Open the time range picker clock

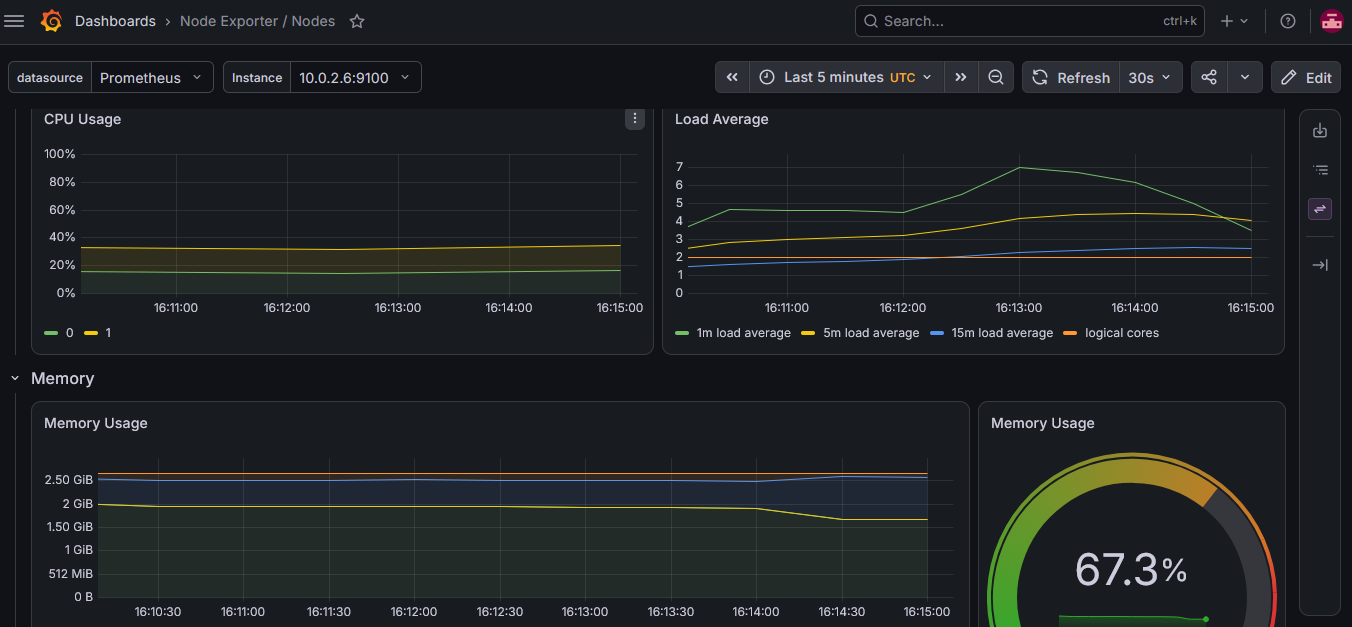coord(846,77)
